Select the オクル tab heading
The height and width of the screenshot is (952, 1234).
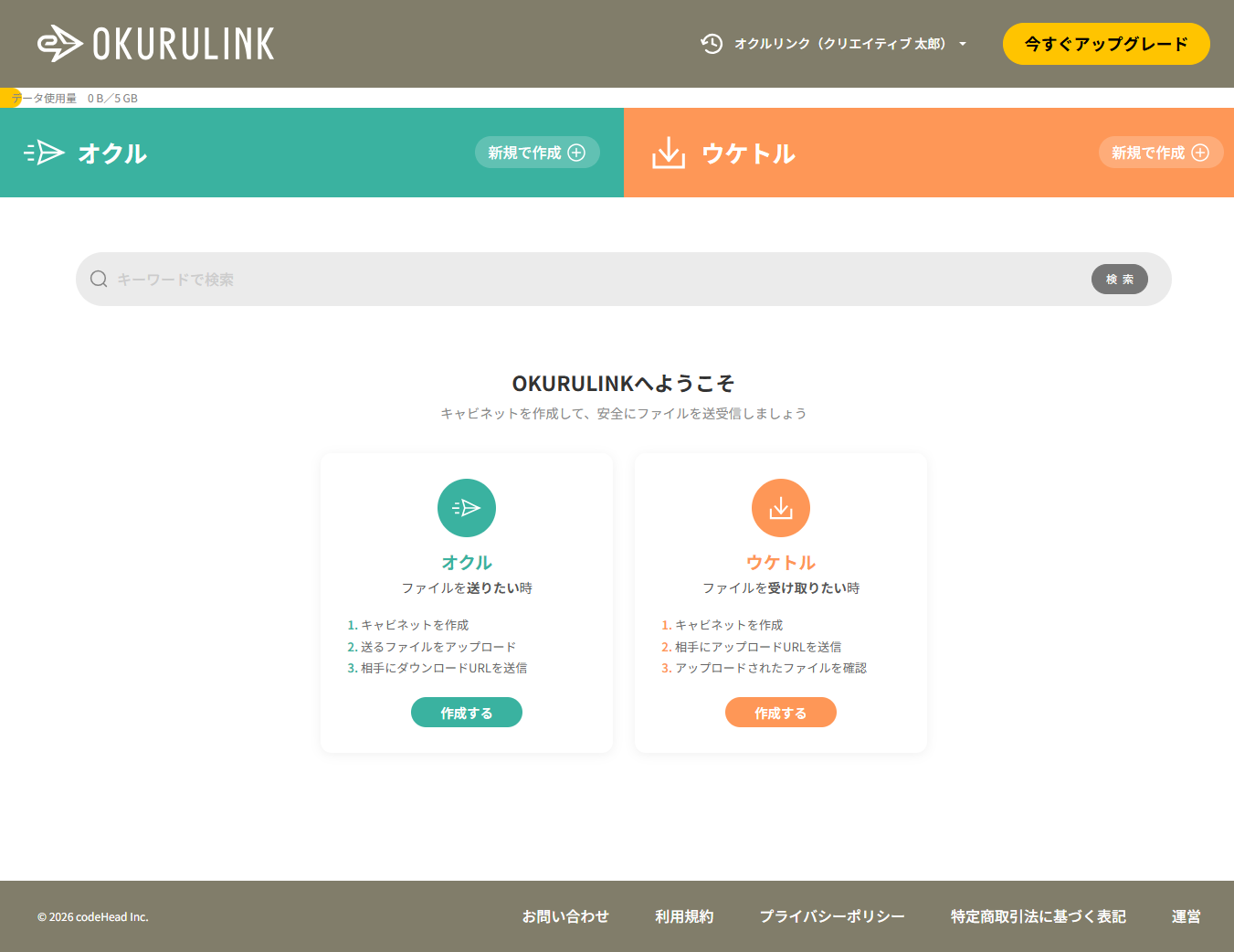(112, 153)
